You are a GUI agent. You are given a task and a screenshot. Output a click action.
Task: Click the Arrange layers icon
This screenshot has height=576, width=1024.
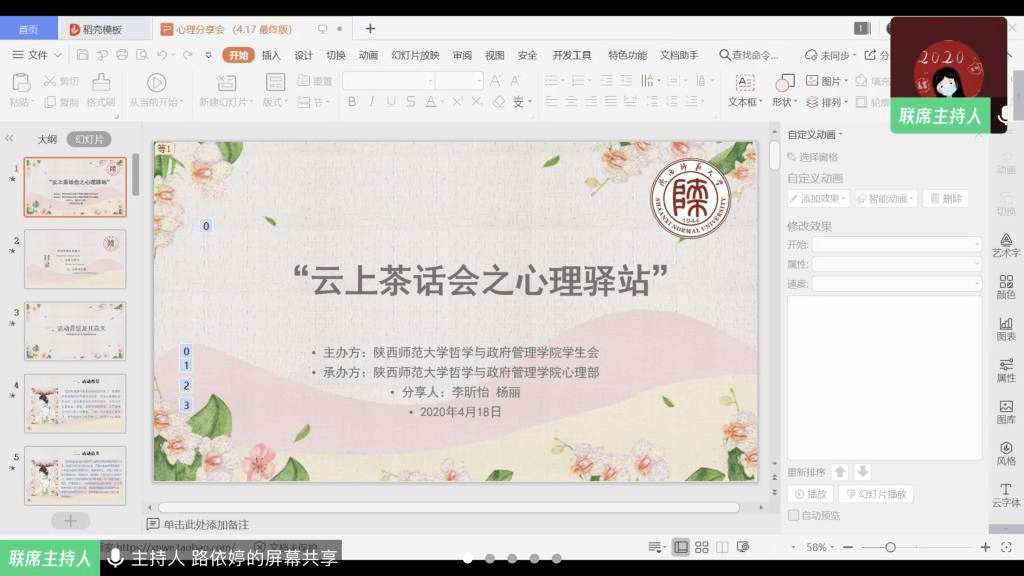point(812,102)
